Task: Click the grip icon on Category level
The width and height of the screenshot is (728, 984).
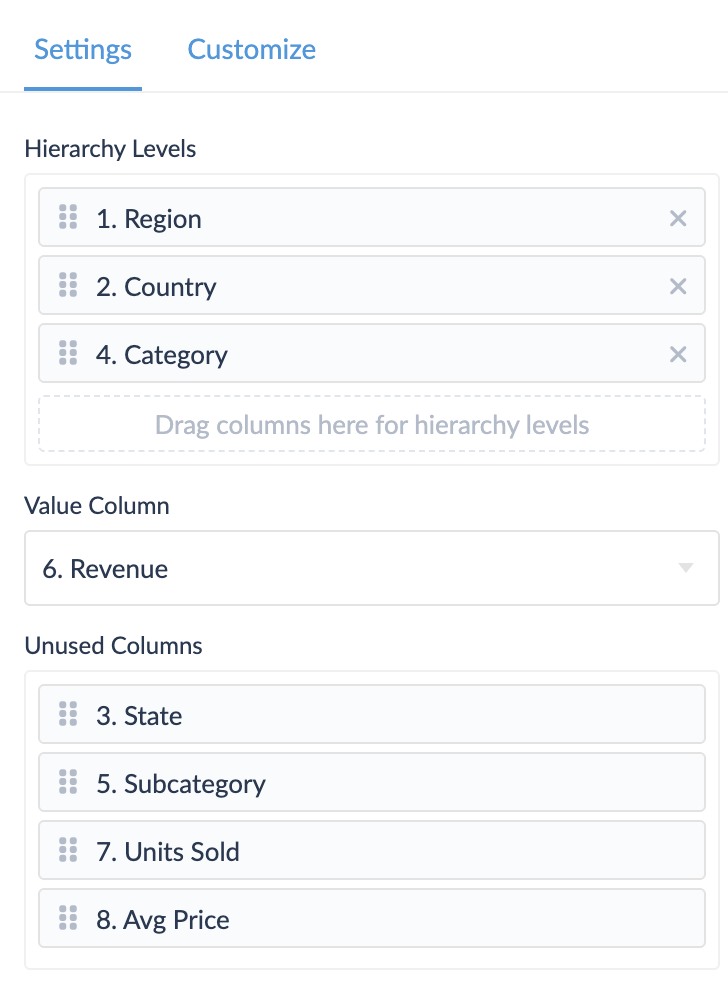Action: click(x=68, y=353)
